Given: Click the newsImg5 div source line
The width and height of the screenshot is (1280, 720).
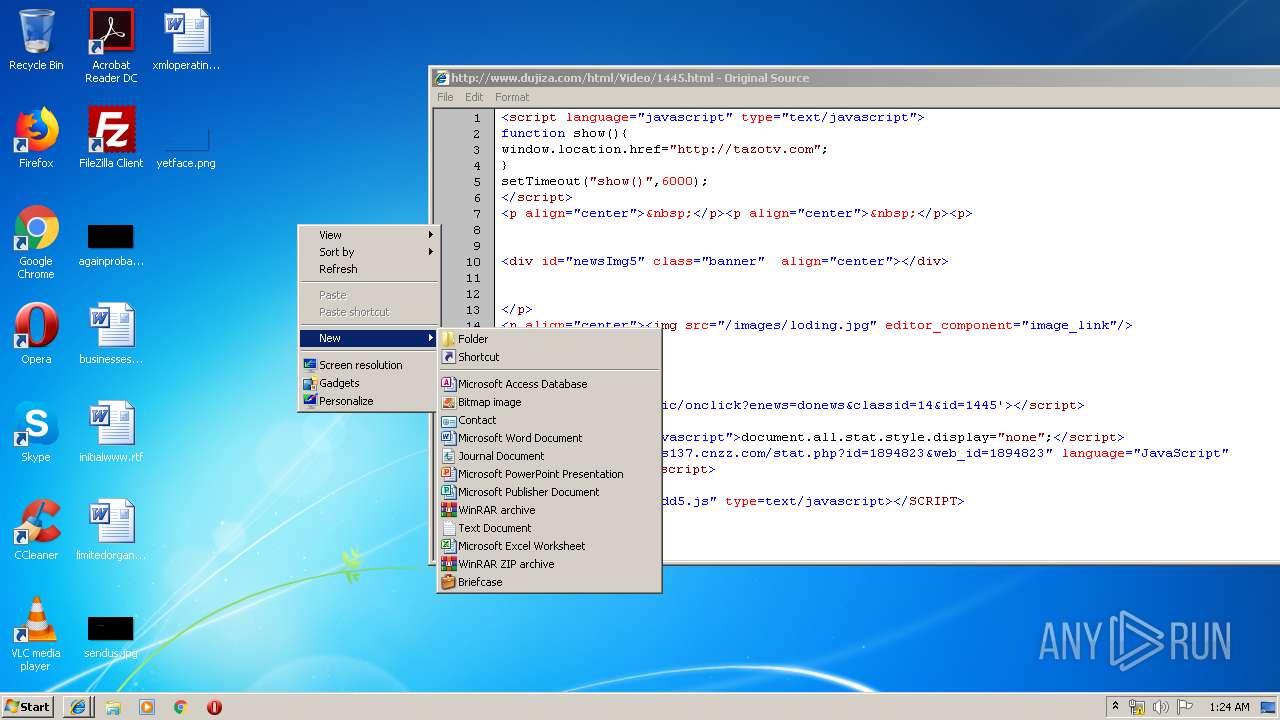Looking at the screenshot, I should pos(724,261).
